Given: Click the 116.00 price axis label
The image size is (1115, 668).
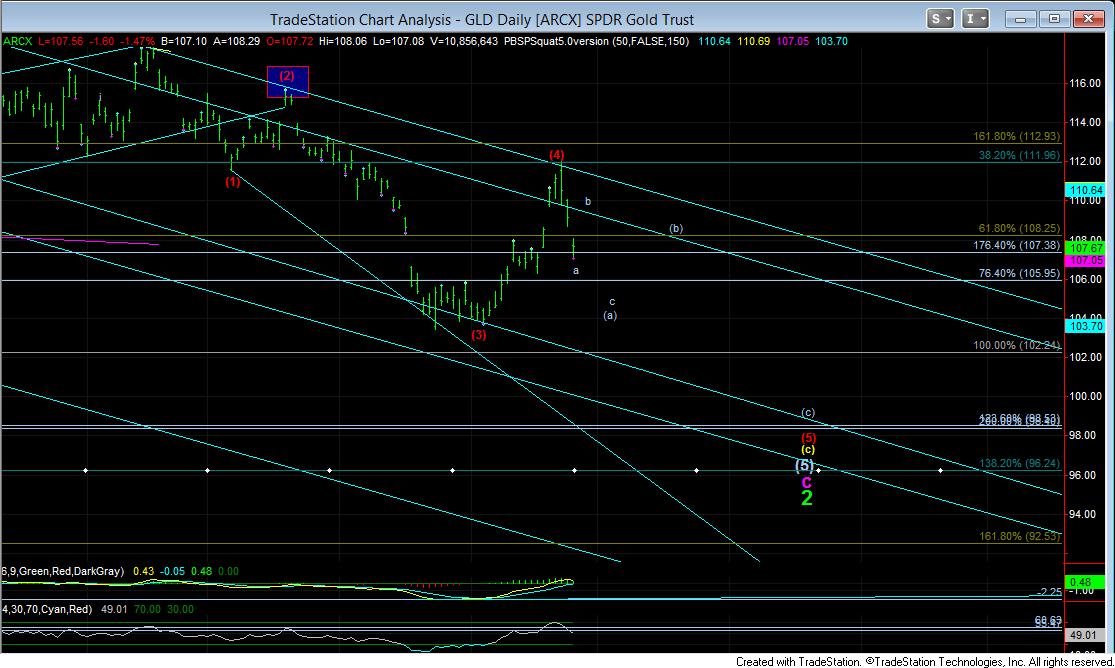Looking at the screenshot, I should (x=1085, y=83).
